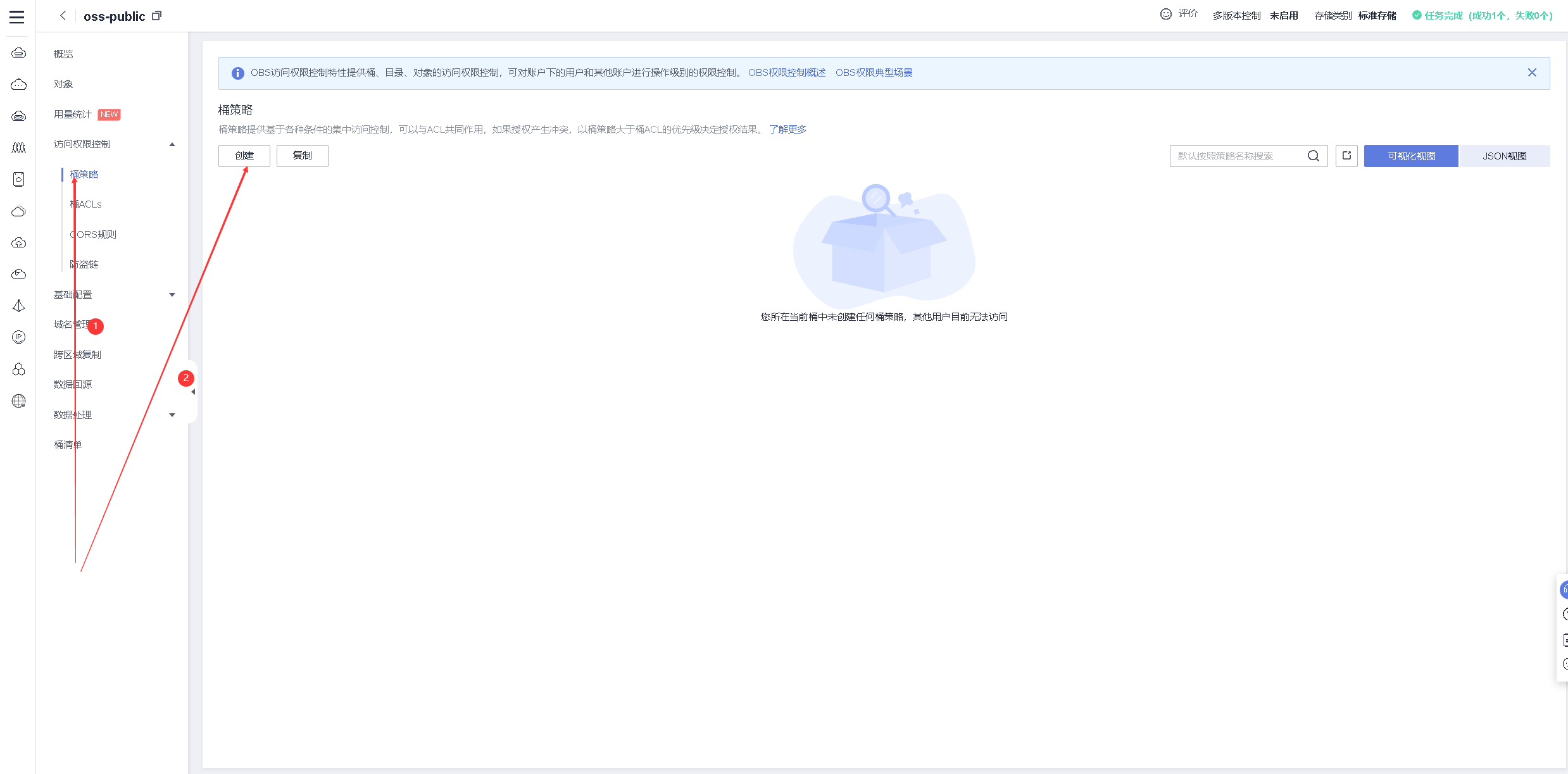Open the 桶ACLs menu item

[x=86, y=204]
